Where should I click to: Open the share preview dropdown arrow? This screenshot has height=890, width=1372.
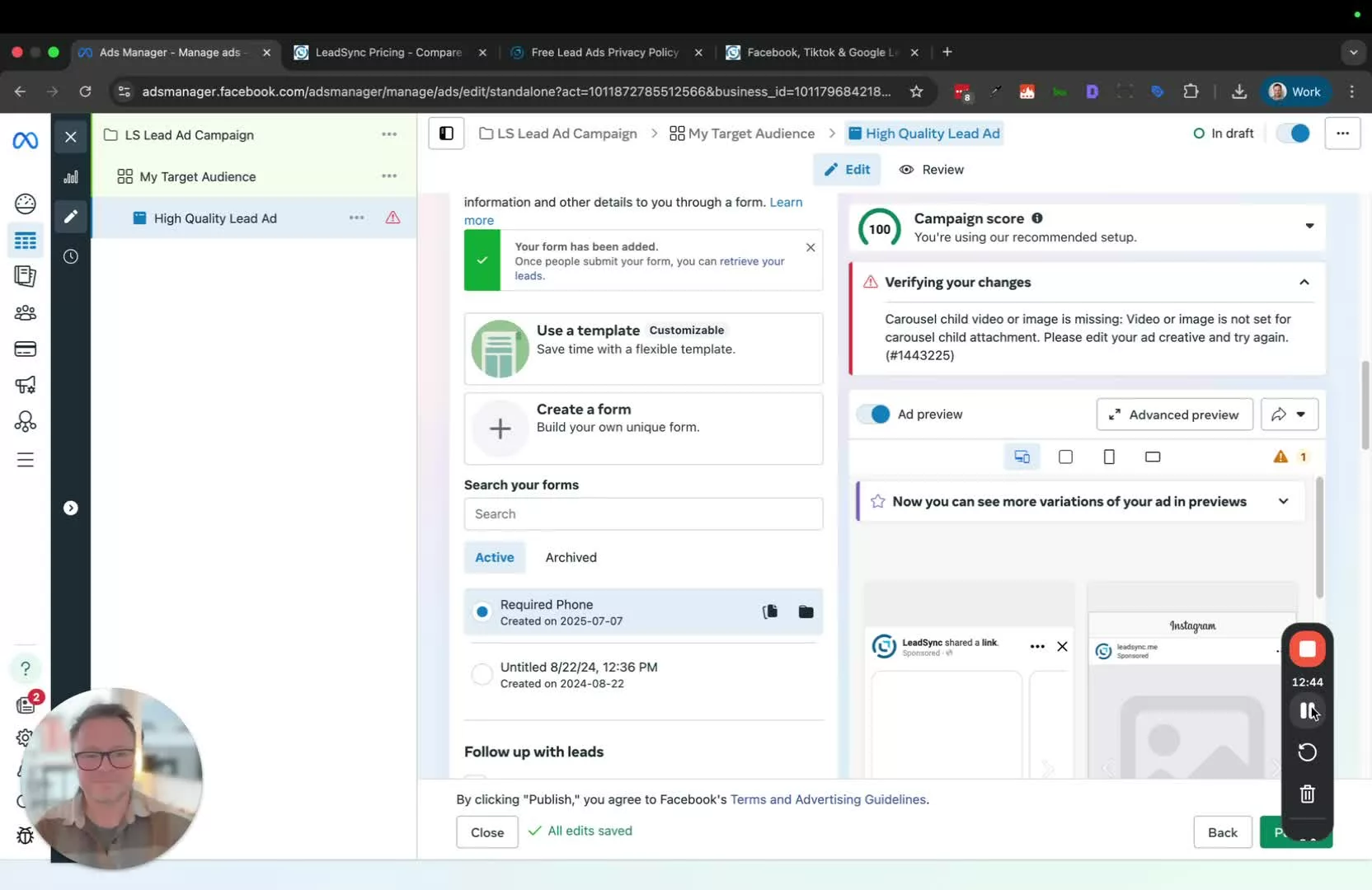(1300, 415)
